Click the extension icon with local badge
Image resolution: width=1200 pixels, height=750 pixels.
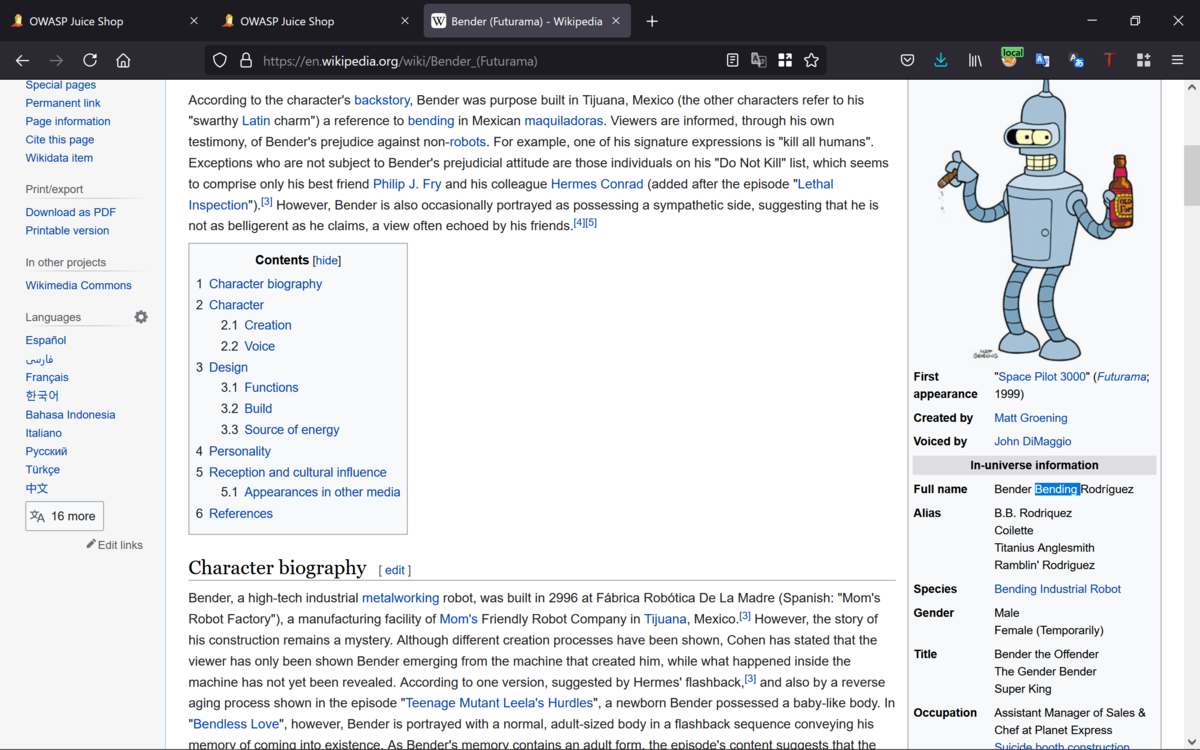tap(1010, 59)
